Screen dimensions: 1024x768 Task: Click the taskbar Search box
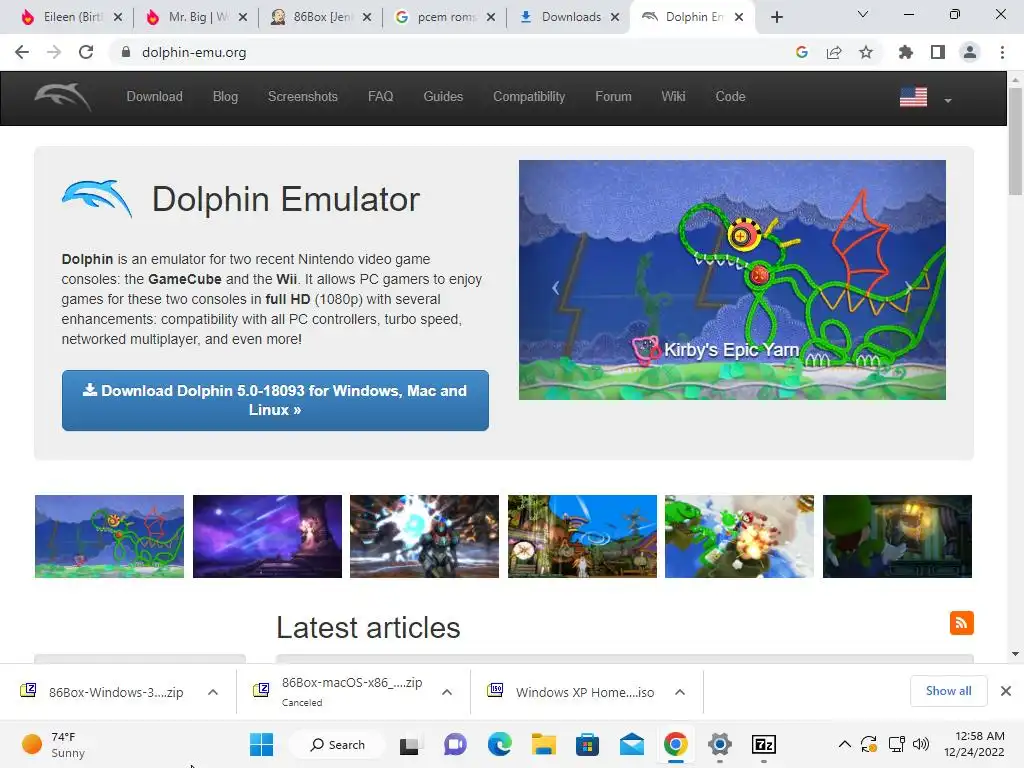click(338, 744)
